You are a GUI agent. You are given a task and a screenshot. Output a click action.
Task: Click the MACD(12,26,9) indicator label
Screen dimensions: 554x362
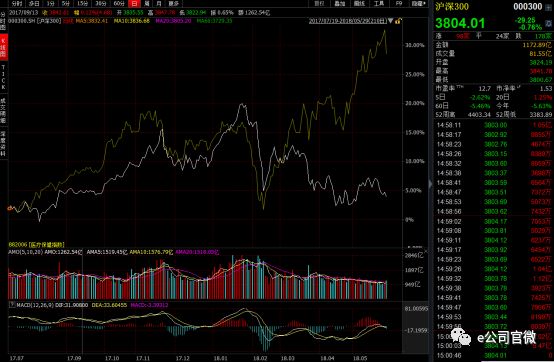[35, 305]
